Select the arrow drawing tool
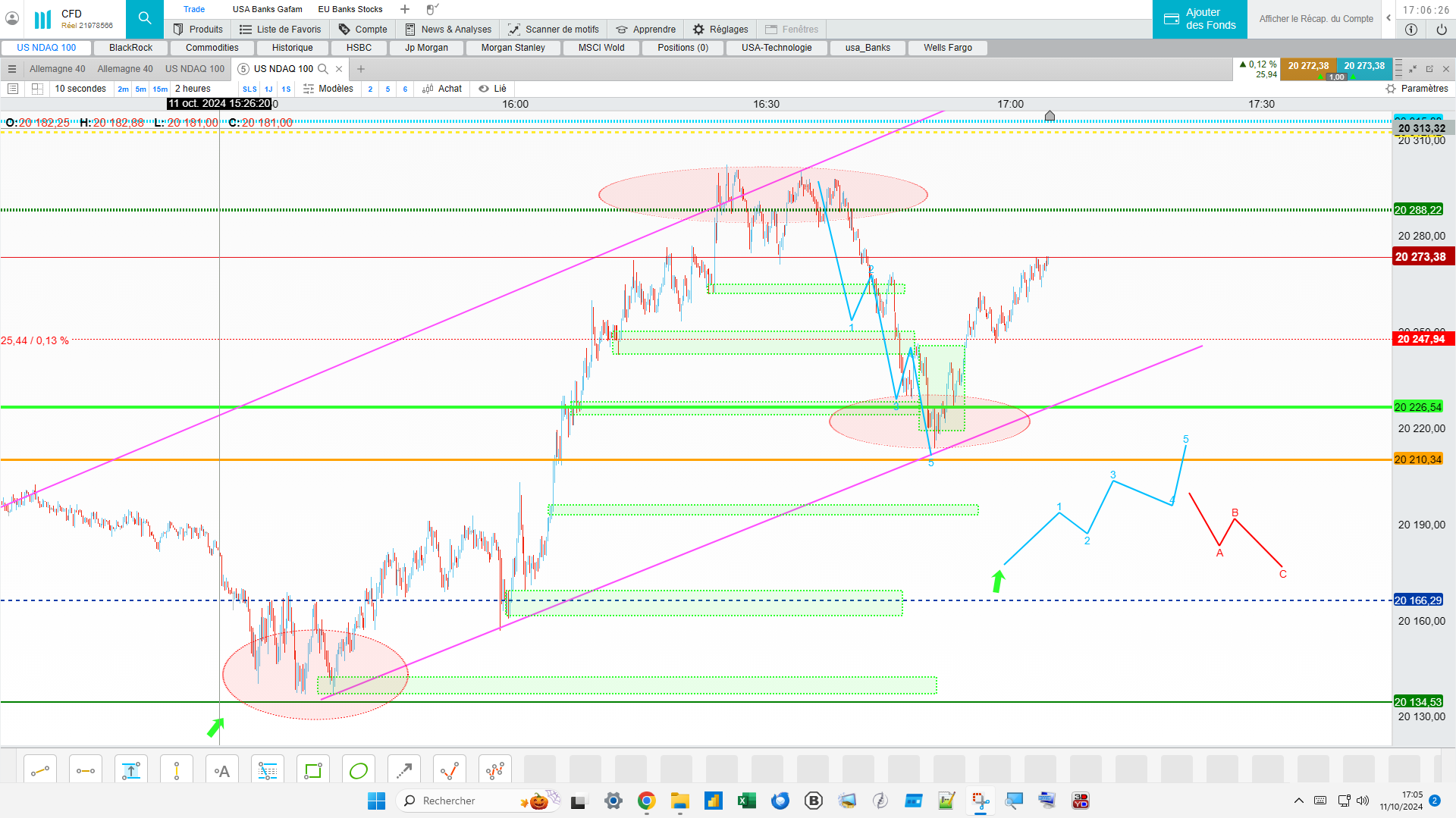The width and height of the screenshot is (1456, 818). click(404, 771)
